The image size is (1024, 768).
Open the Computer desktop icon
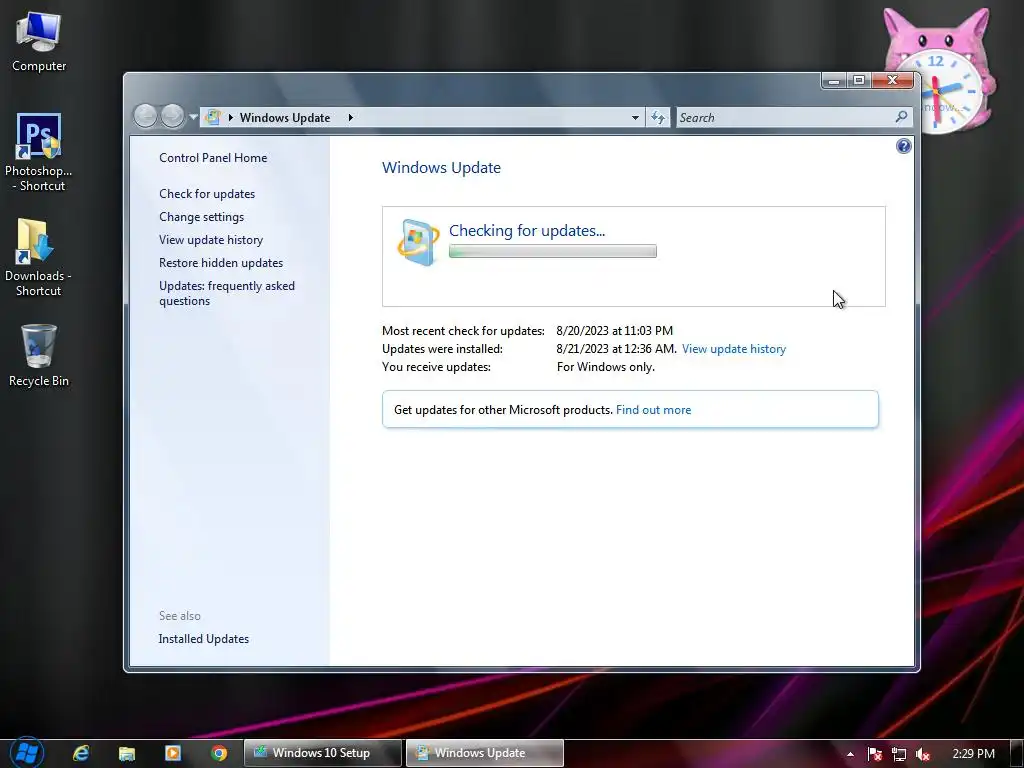click(x=39, y=42)
